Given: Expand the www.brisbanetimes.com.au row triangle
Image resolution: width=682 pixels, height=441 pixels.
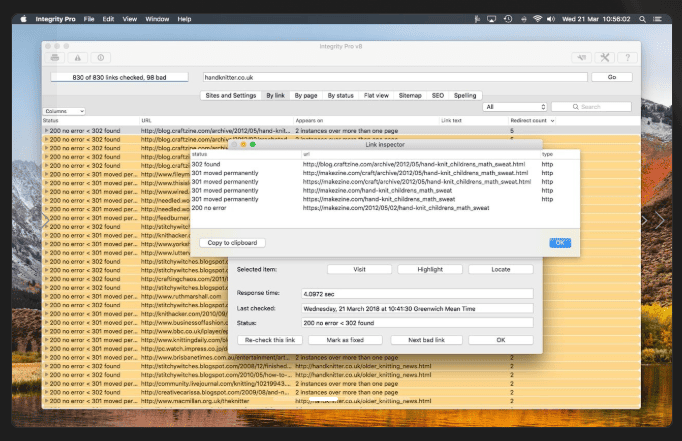Looking at the screenshot, I should click(46, 357).
